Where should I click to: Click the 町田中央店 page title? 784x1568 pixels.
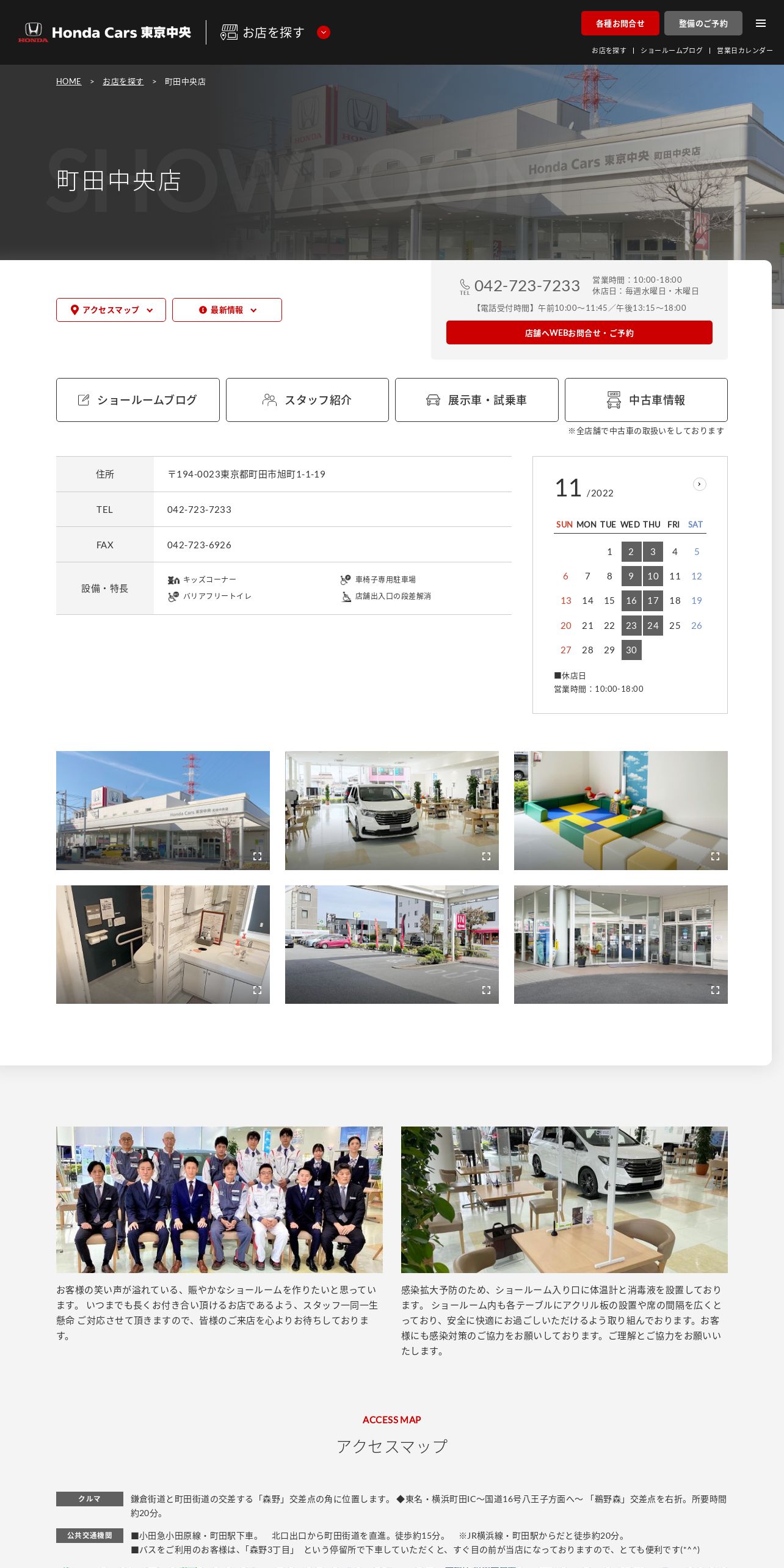(119, 181)
